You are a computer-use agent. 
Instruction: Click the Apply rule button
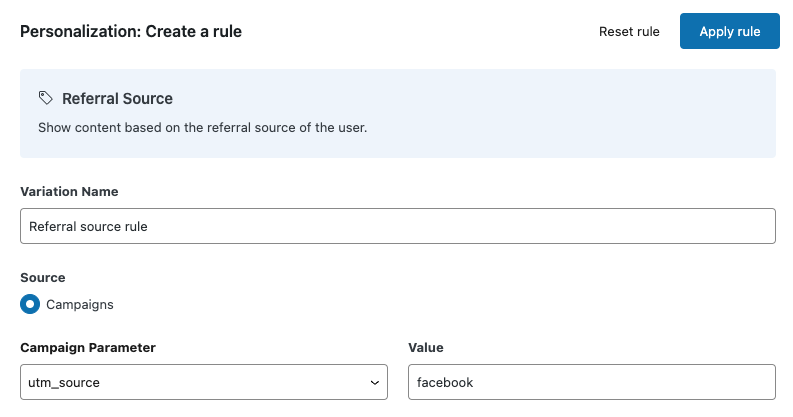click(x=729, y=31)
